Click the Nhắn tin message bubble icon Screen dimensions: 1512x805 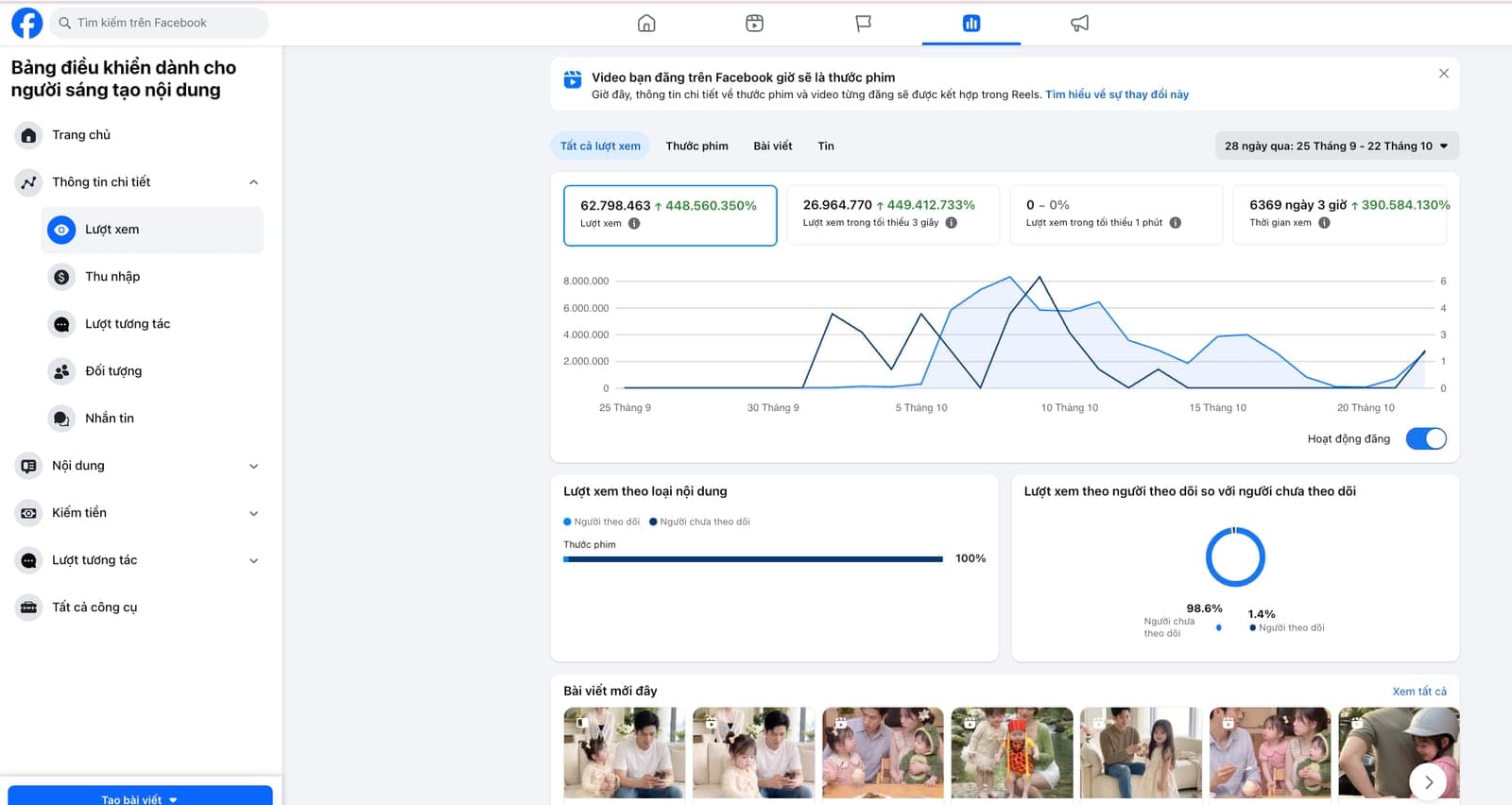[x=61, y=419]
